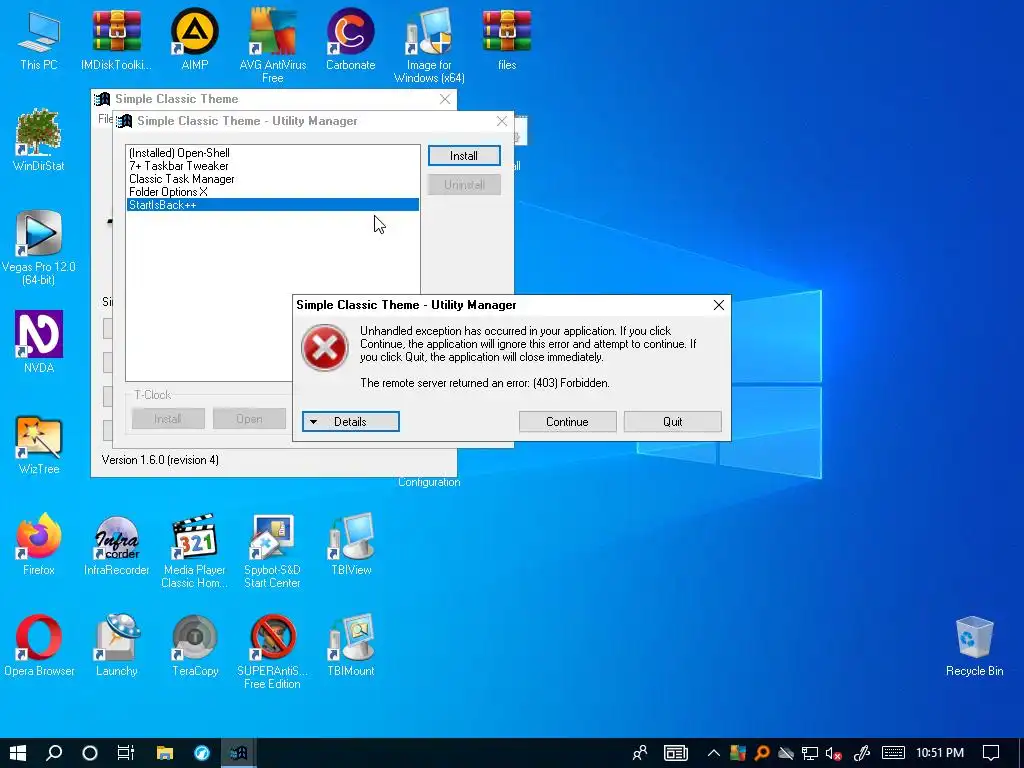Image resolution: width=1024 pixels, height=768 pixels.
Task: Open People icon on taskbar
Action: point(640,753)
